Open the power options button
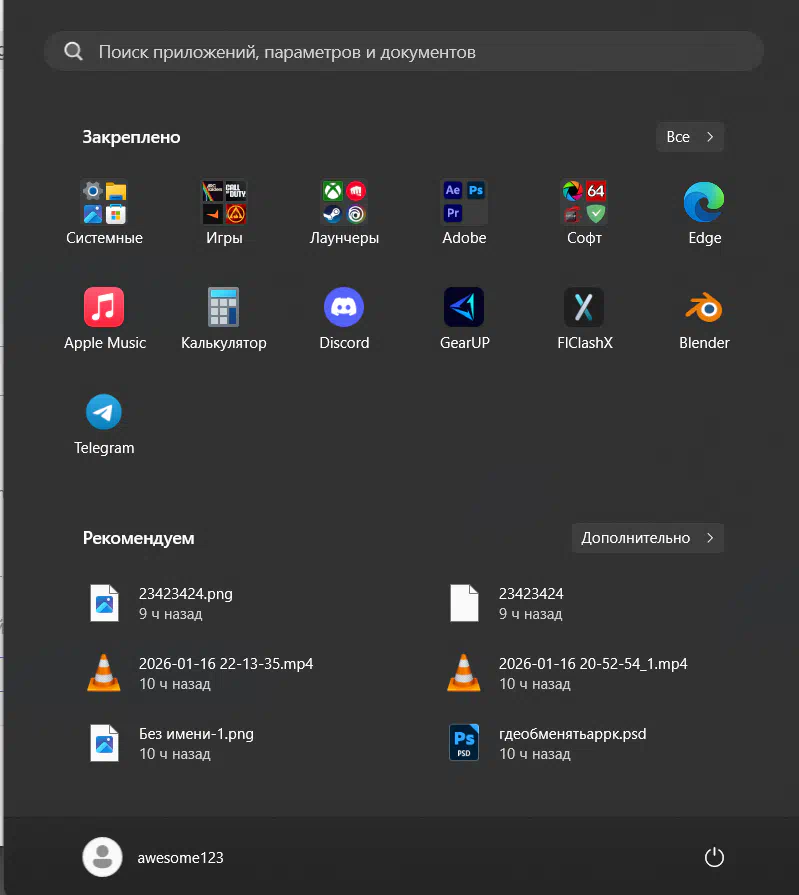The image size is (799, 895). point(713,857)
